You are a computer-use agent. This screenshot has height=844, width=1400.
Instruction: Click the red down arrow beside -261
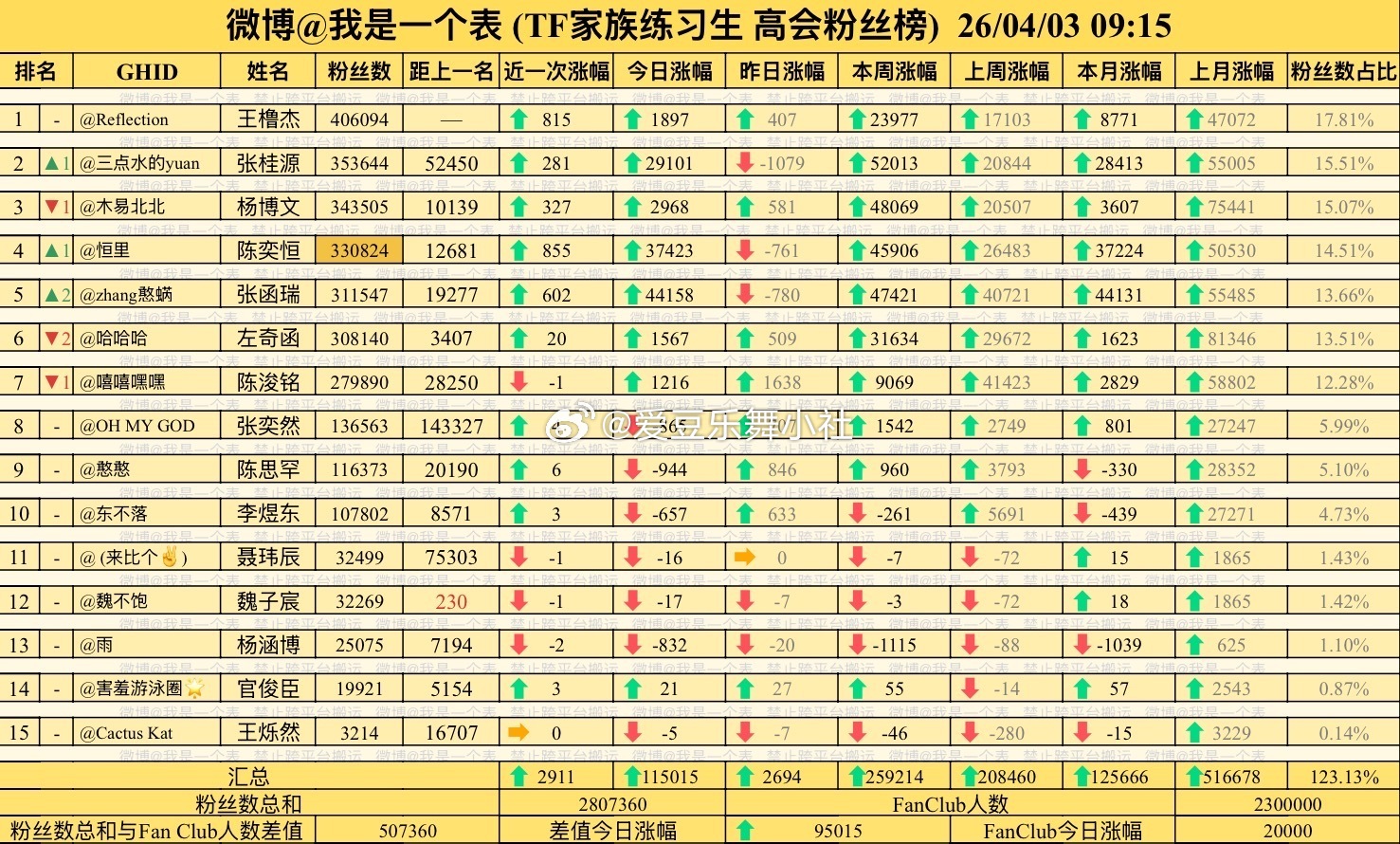click(x=858, y=514)
